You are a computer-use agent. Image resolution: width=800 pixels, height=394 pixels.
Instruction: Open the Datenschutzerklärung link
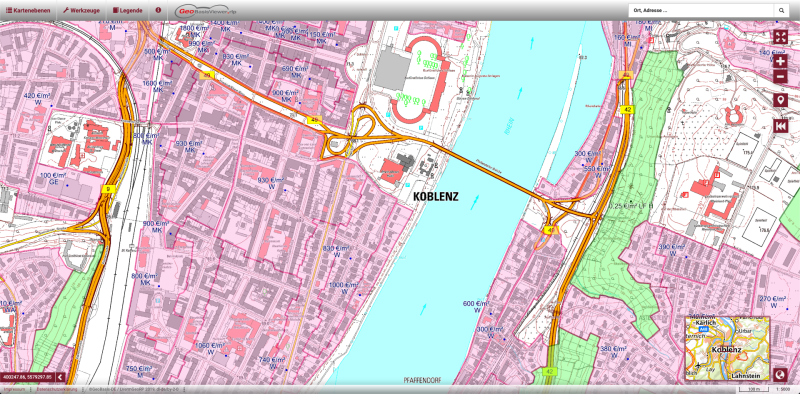tap(57, 389)
